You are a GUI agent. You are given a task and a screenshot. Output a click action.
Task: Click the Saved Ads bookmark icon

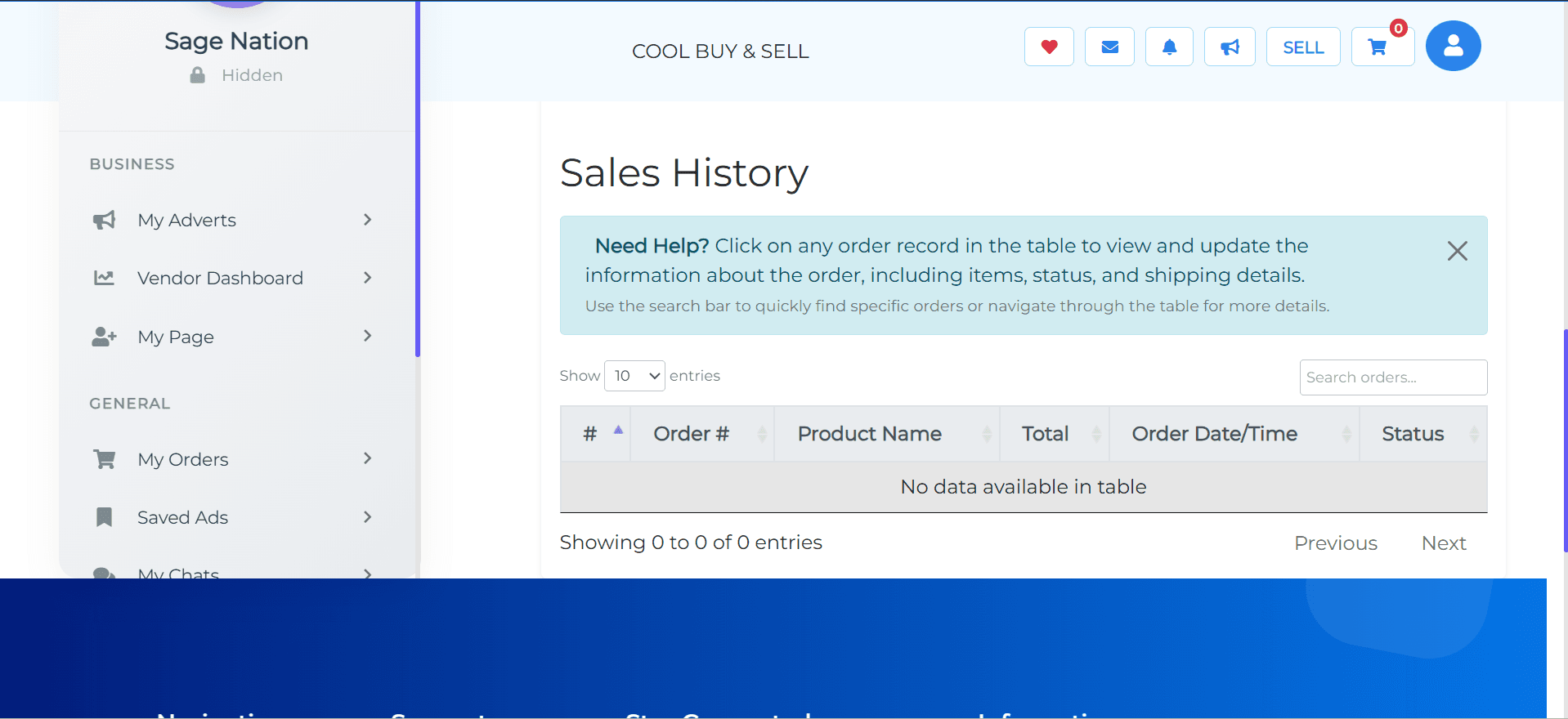click(x=104, y=517)
